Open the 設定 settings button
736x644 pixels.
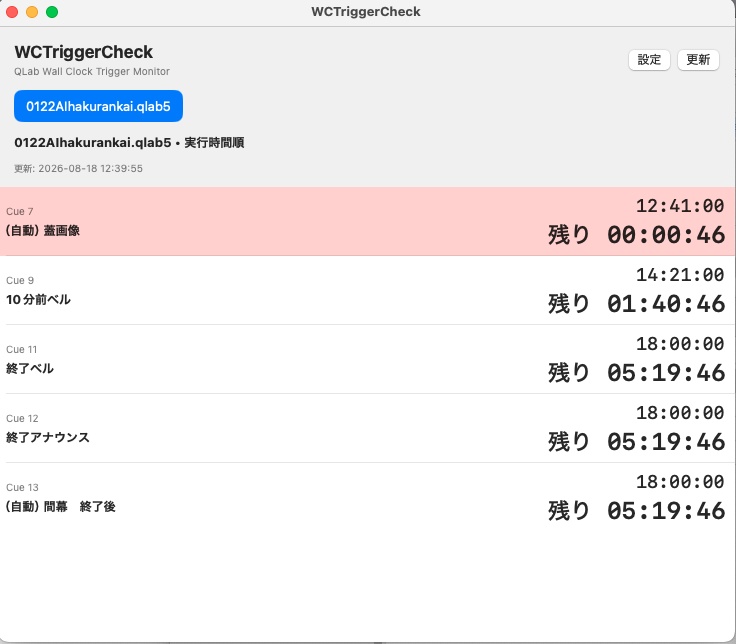649,60
